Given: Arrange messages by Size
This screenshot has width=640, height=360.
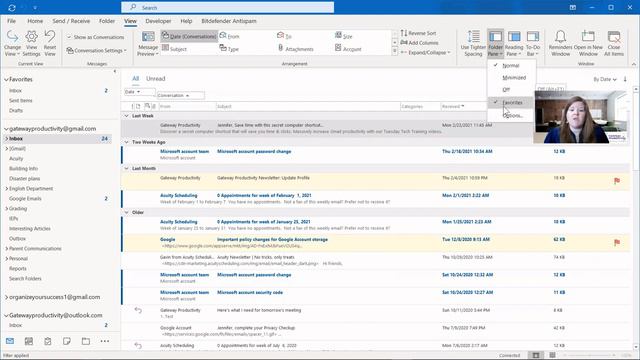Looking at the screenshot, I should tap(343, 36).
